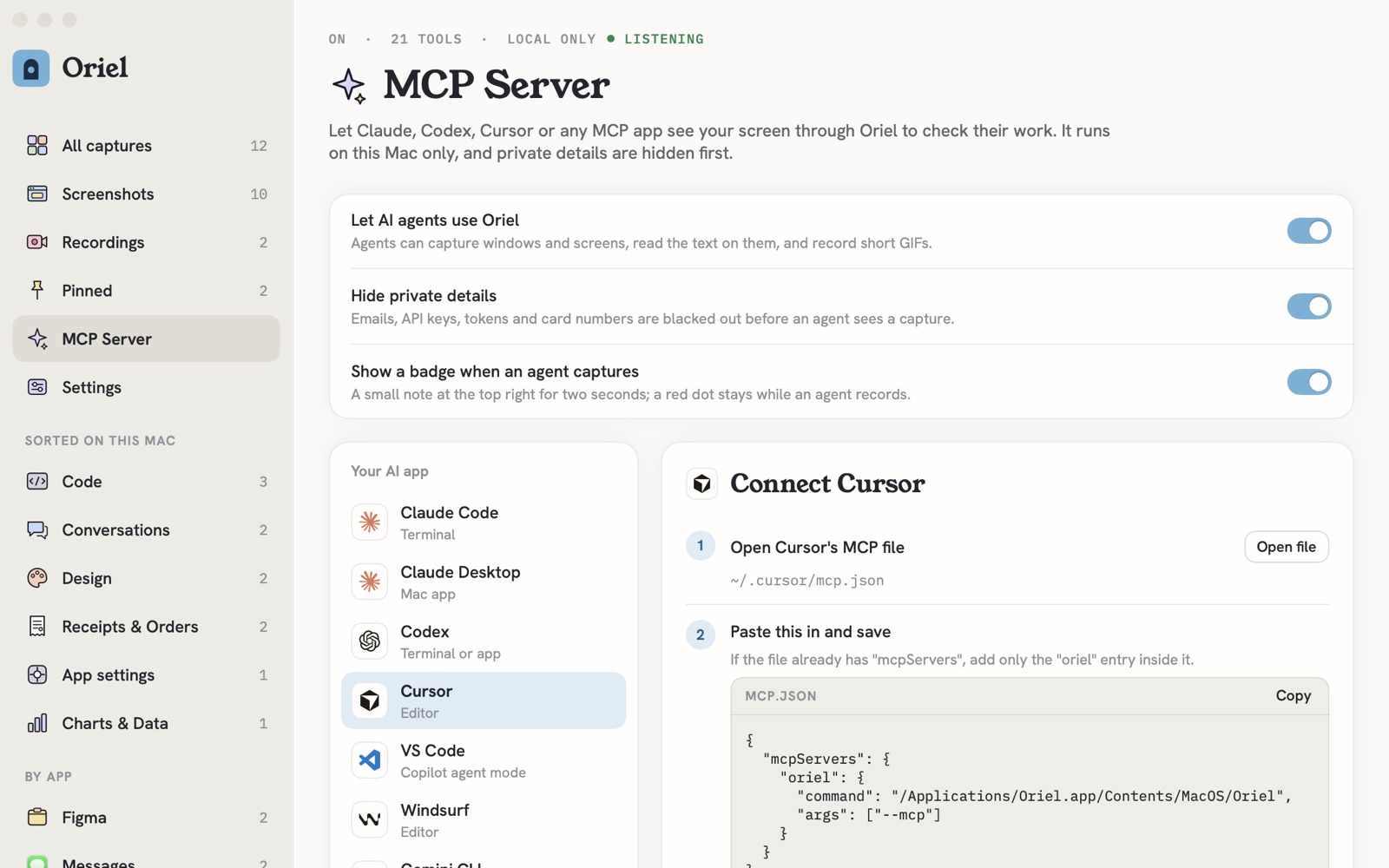Click the large sparkle icon beside MCP Server title

click(350, 86)
